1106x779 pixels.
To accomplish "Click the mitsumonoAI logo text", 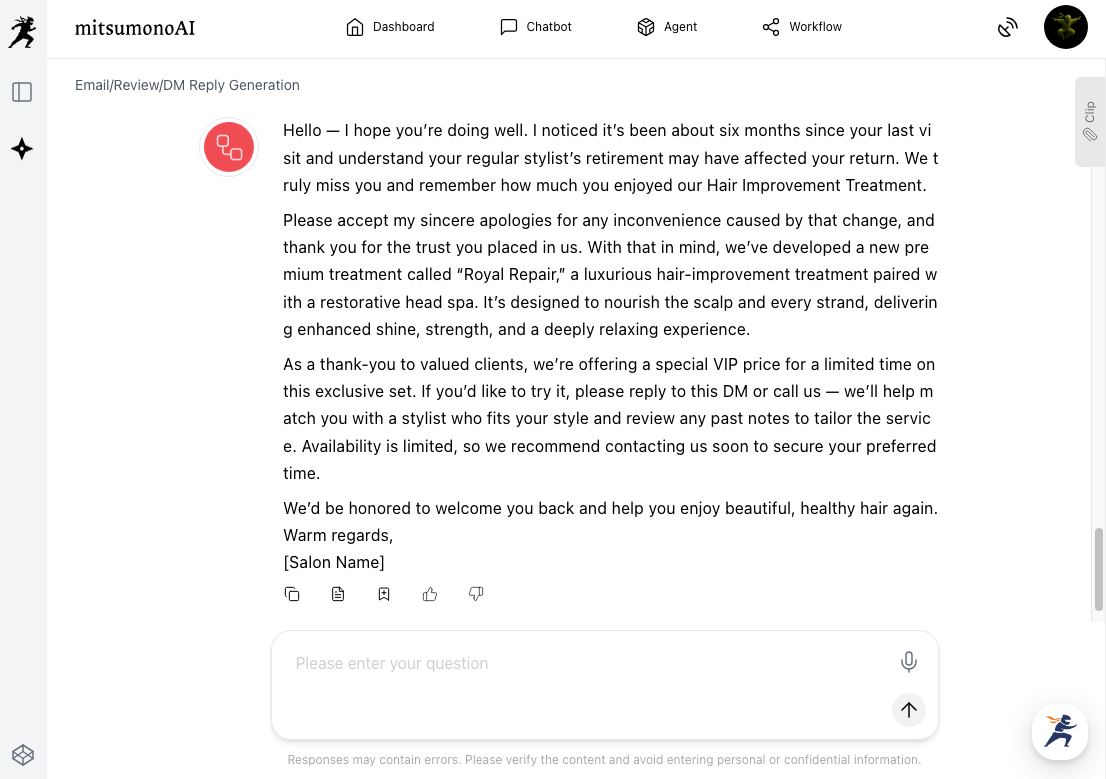I will [x=135, y=28].
